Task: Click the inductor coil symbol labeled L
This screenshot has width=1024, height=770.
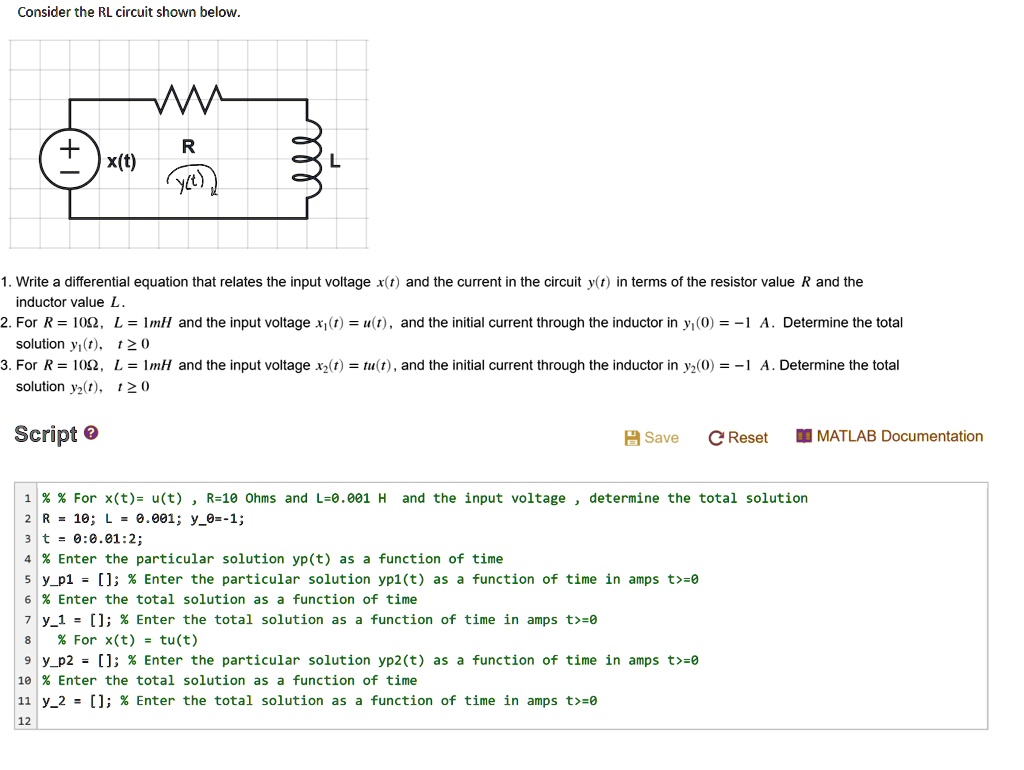Action: click(310, 158)
